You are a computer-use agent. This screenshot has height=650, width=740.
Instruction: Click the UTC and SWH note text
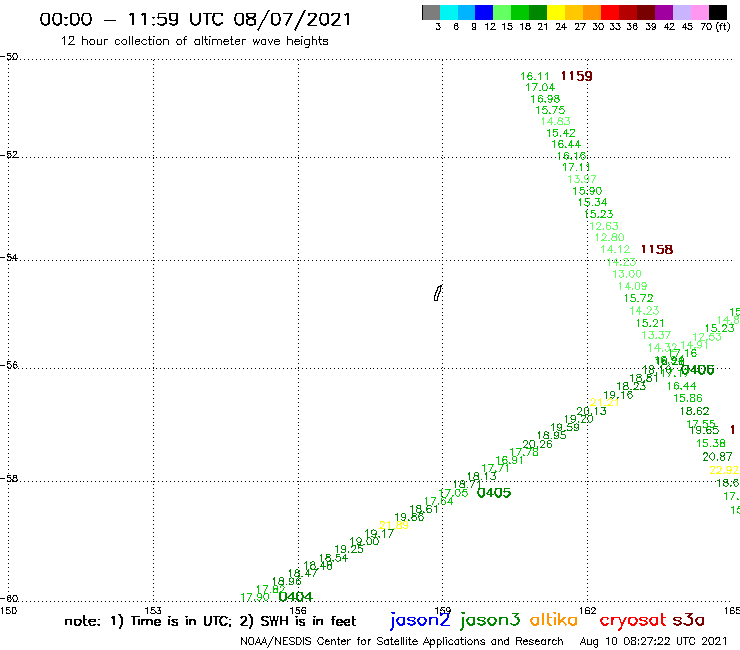coord(210,621)
